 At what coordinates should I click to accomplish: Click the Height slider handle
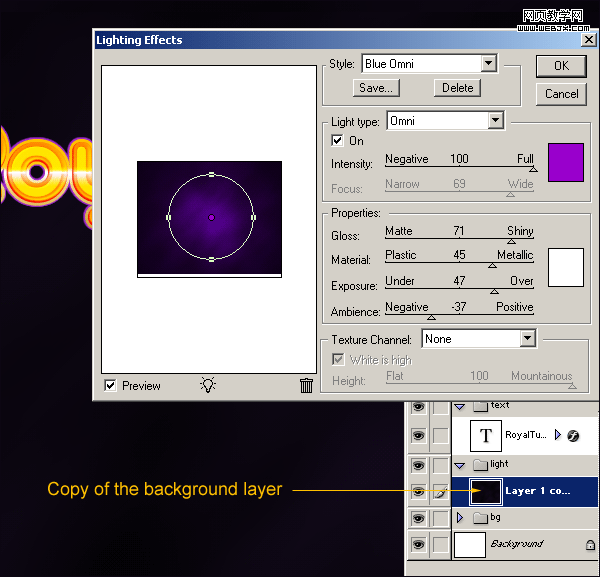coord(572,386)
